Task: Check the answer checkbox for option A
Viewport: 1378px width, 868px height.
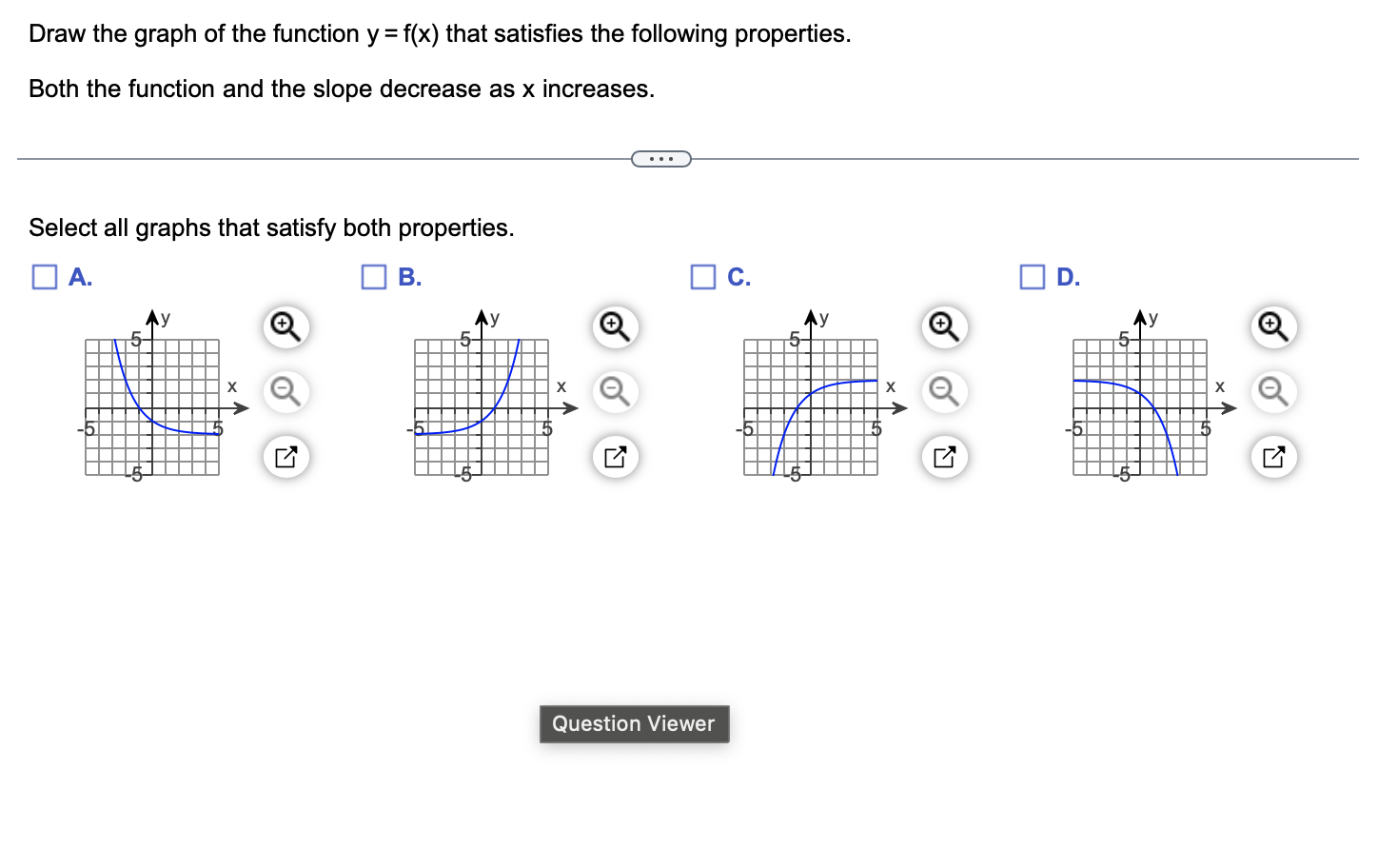Action: pyautogui.click(x=44, y=276)
